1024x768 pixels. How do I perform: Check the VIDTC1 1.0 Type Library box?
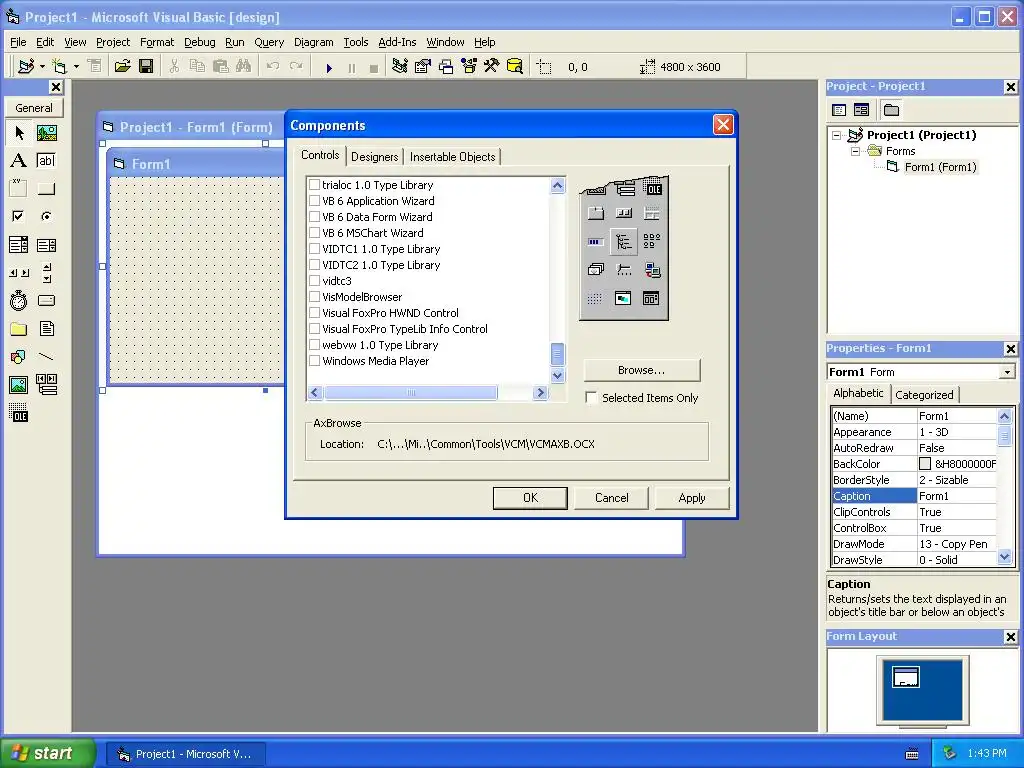tap(315, 249)
